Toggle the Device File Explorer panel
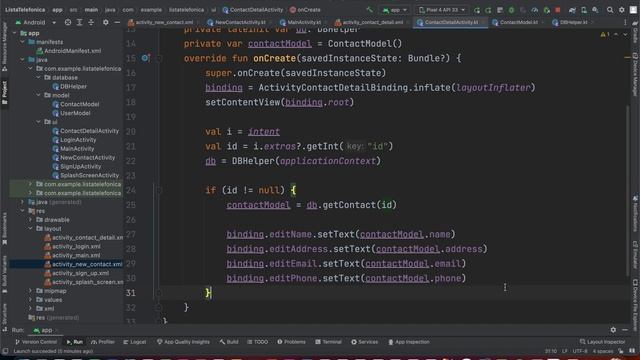 [x=635, y=304]
